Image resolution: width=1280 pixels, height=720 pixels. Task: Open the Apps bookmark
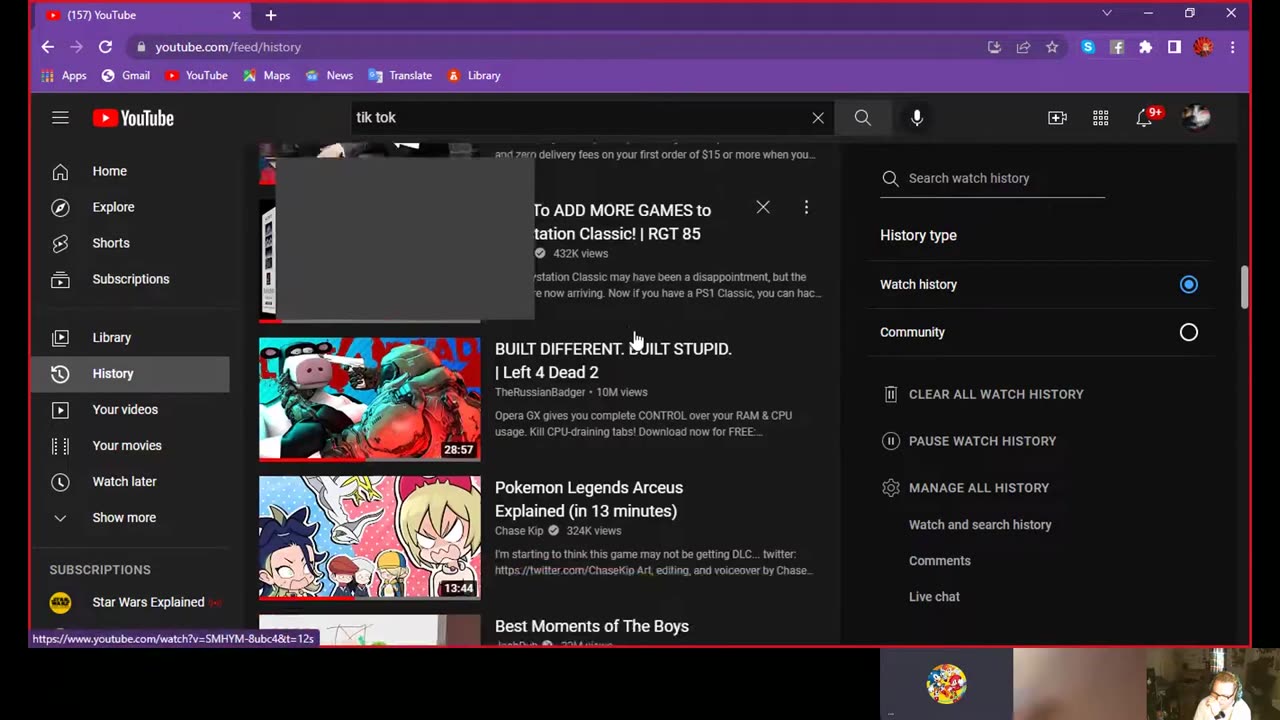point(64,76)
